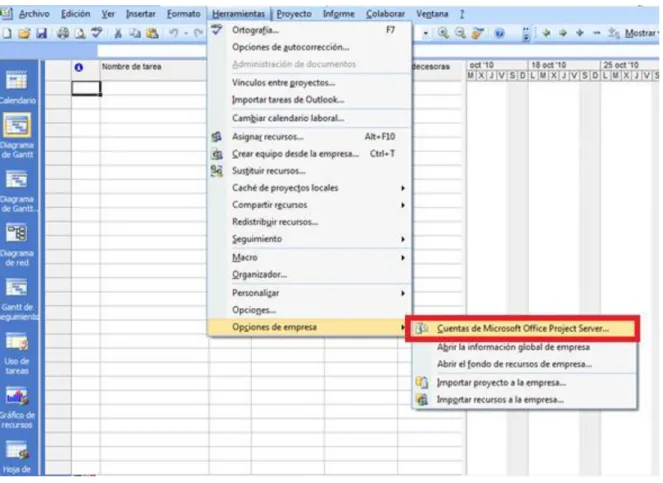Open the Gráfico de recursos view
The width and height of the screenshot is (663, 483).
point(17,407)
